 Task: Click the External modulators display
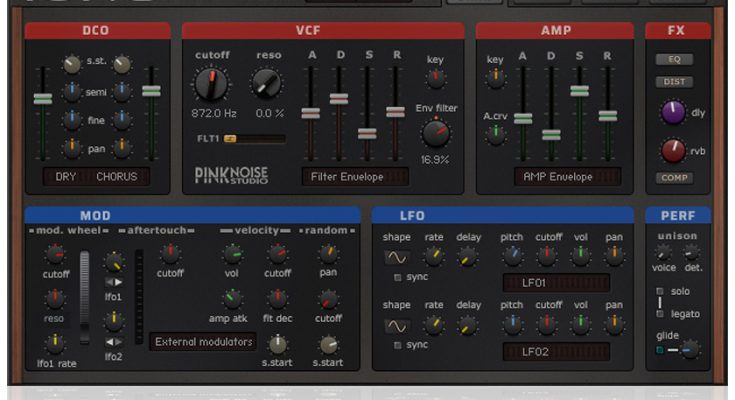[x=202, y=342]
